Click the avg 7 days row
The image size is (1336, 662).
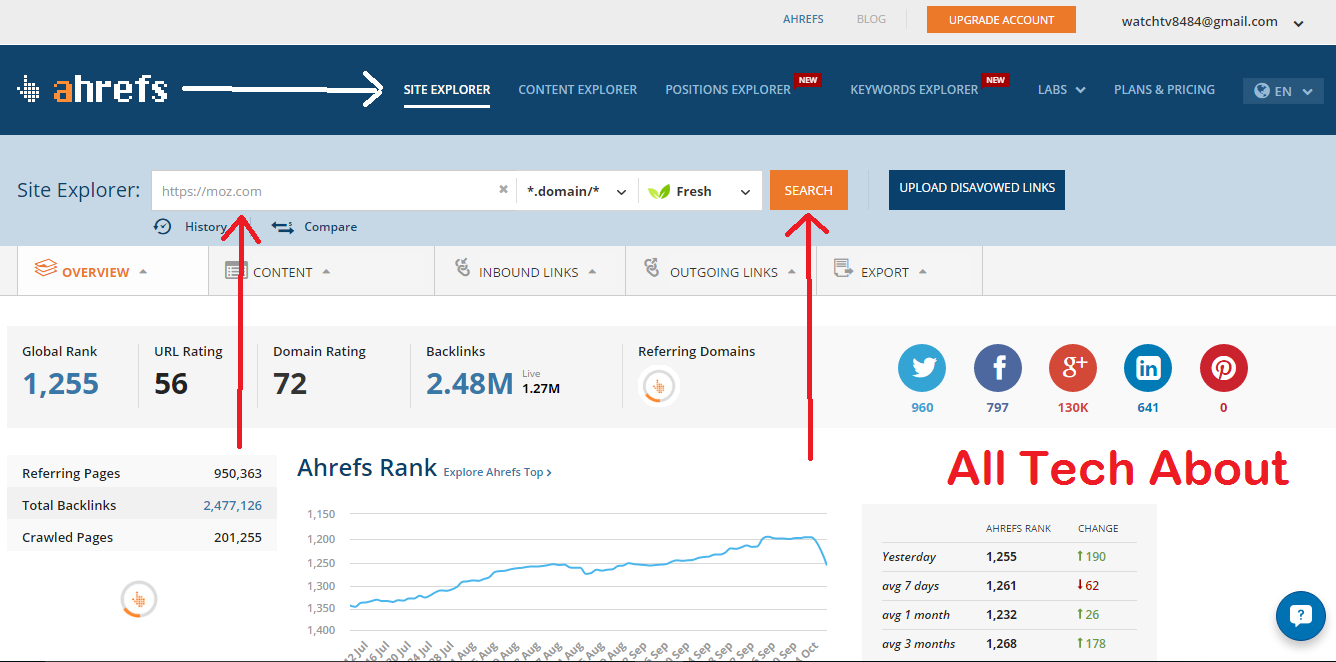click(1008, 586)
